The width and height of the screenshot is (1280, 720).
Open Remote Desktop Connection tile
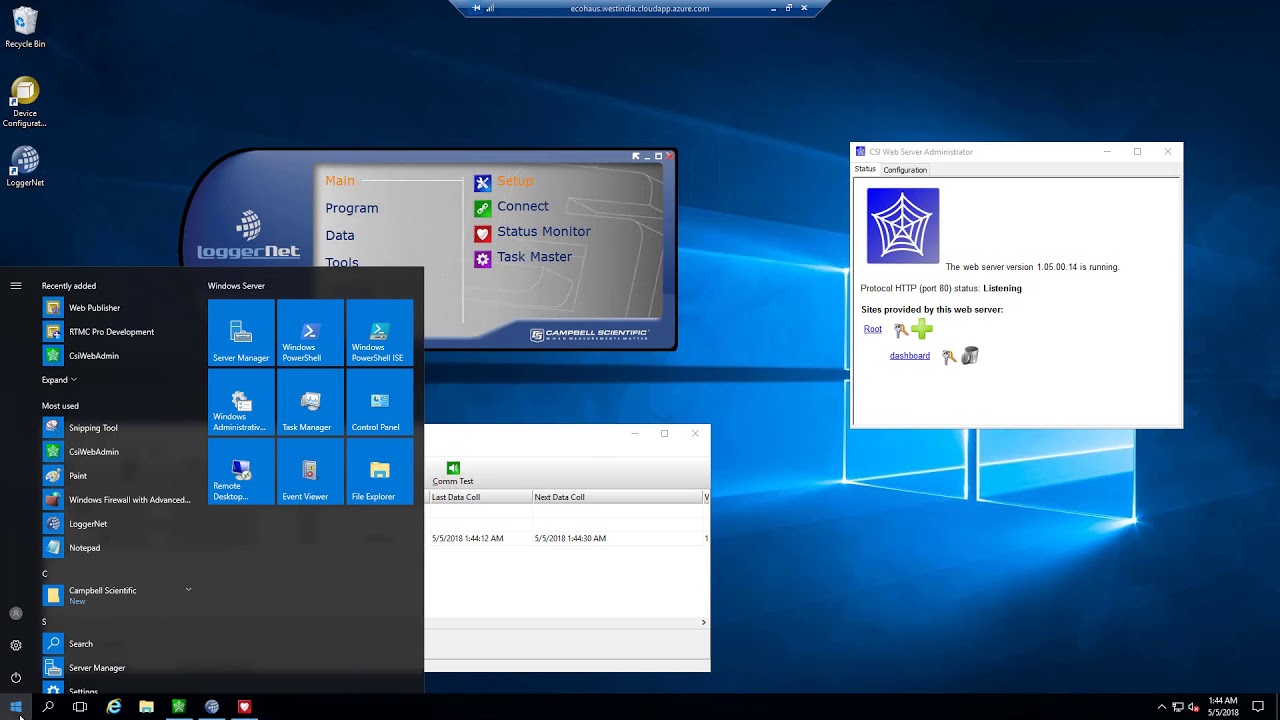(241, 471)
